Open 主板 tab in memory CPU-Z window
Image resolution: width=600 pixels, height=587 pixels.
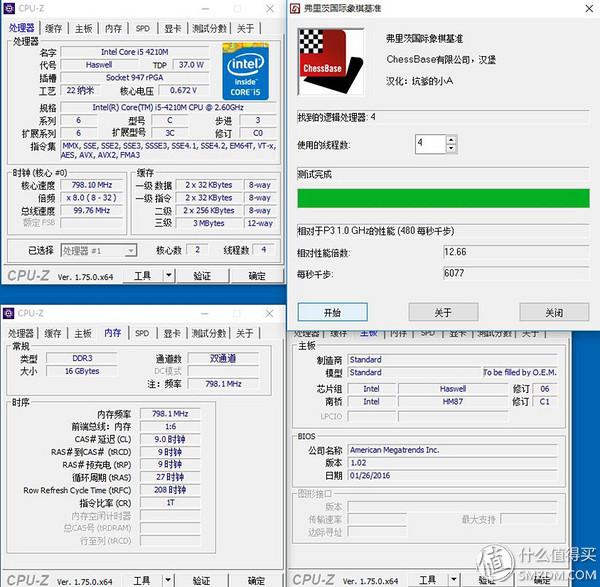point(83,333)
